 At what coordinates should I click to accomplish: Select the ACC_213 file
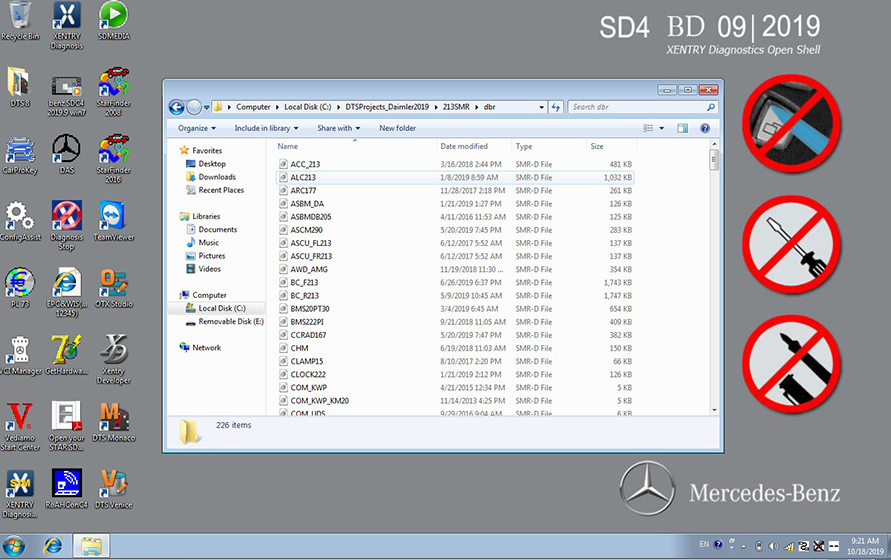point(305,164)
